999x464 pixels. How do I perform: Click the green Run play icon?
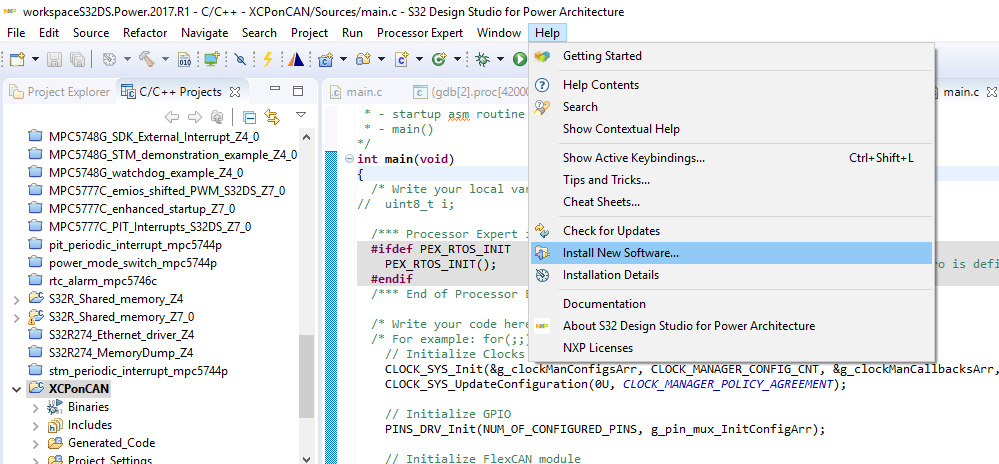pyautogui.click(x=520, y=59)
